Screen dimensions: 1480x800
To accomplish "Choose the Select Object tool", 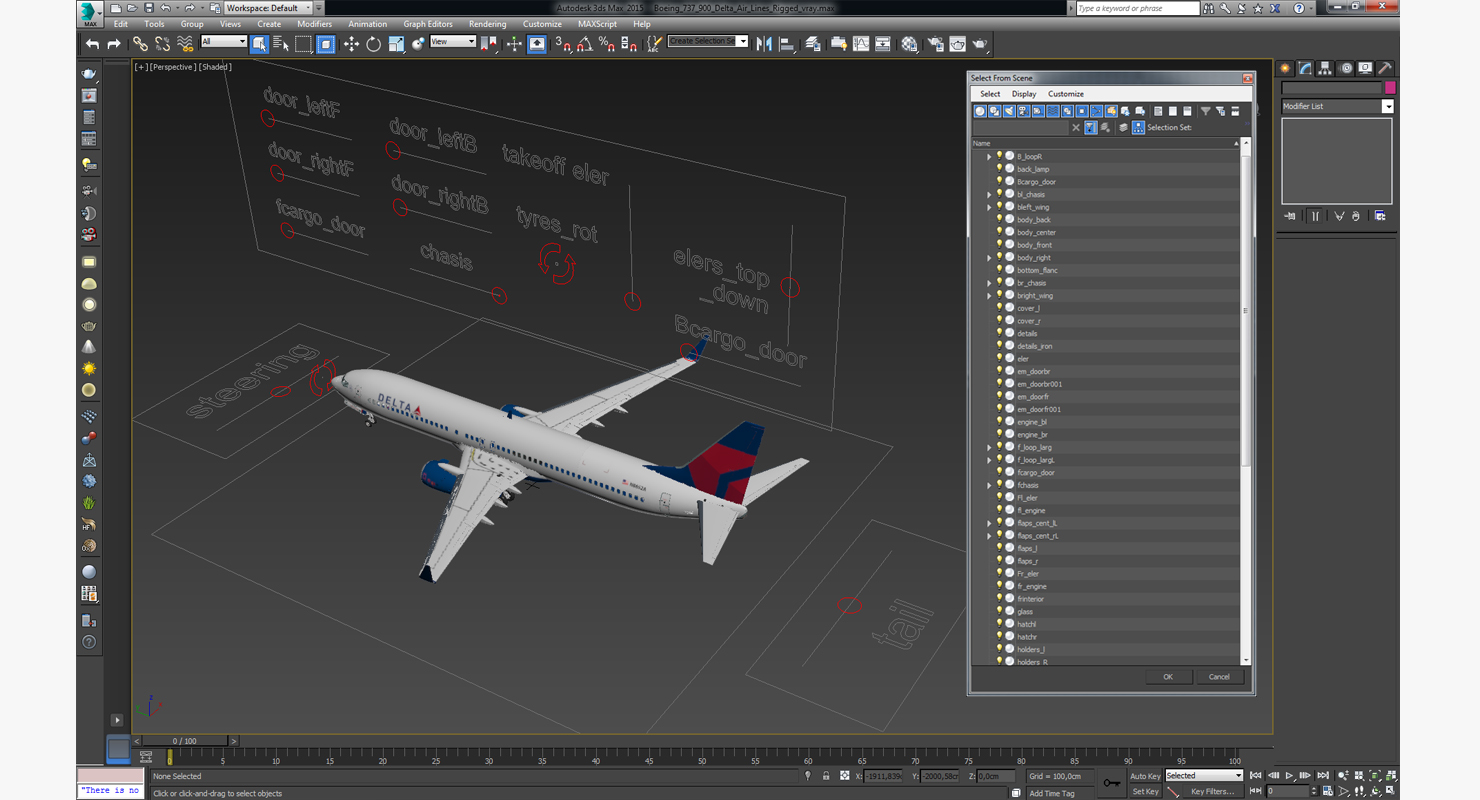I will pos(259,44).
